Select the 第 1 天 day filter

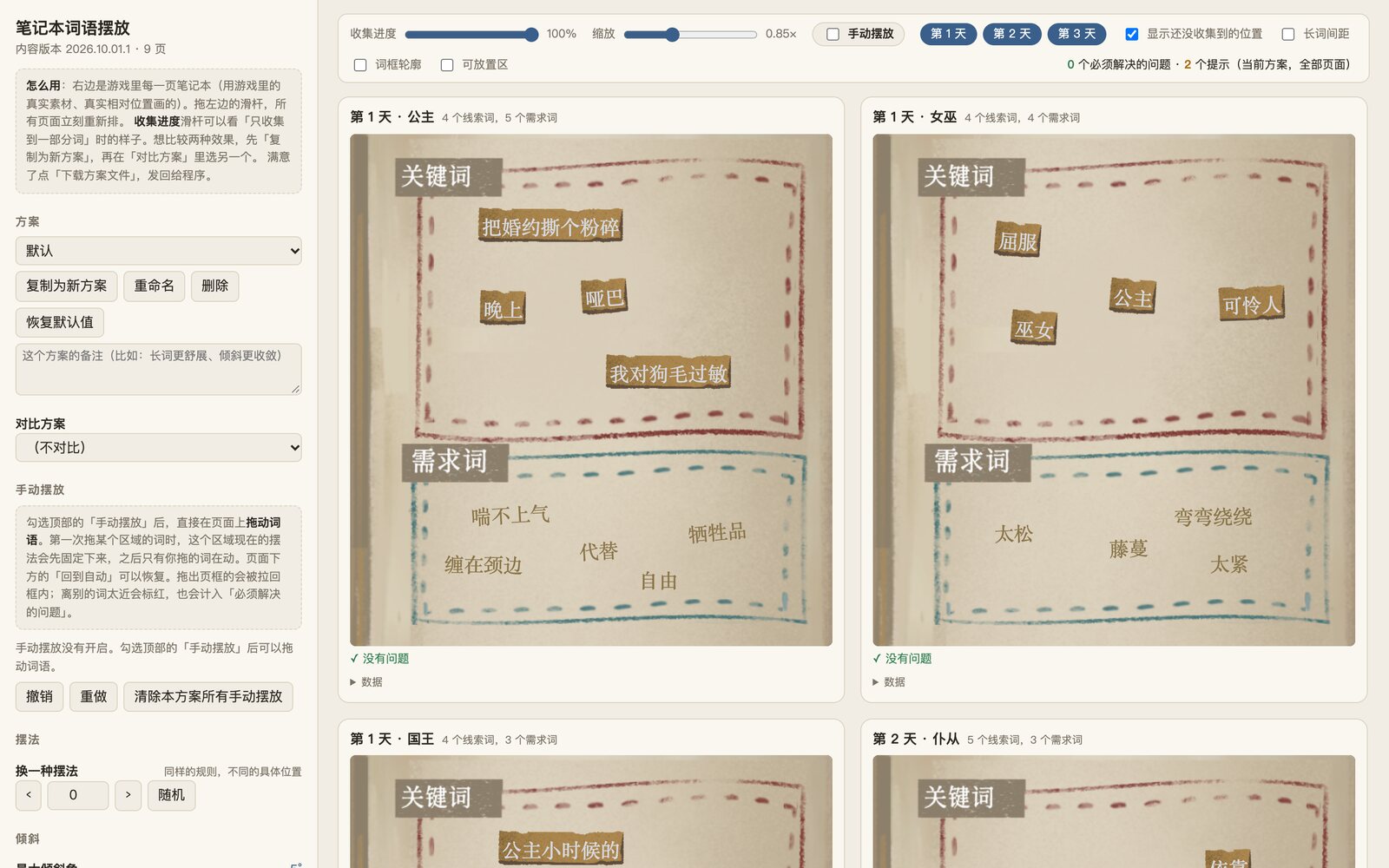[x=948, y=34]
